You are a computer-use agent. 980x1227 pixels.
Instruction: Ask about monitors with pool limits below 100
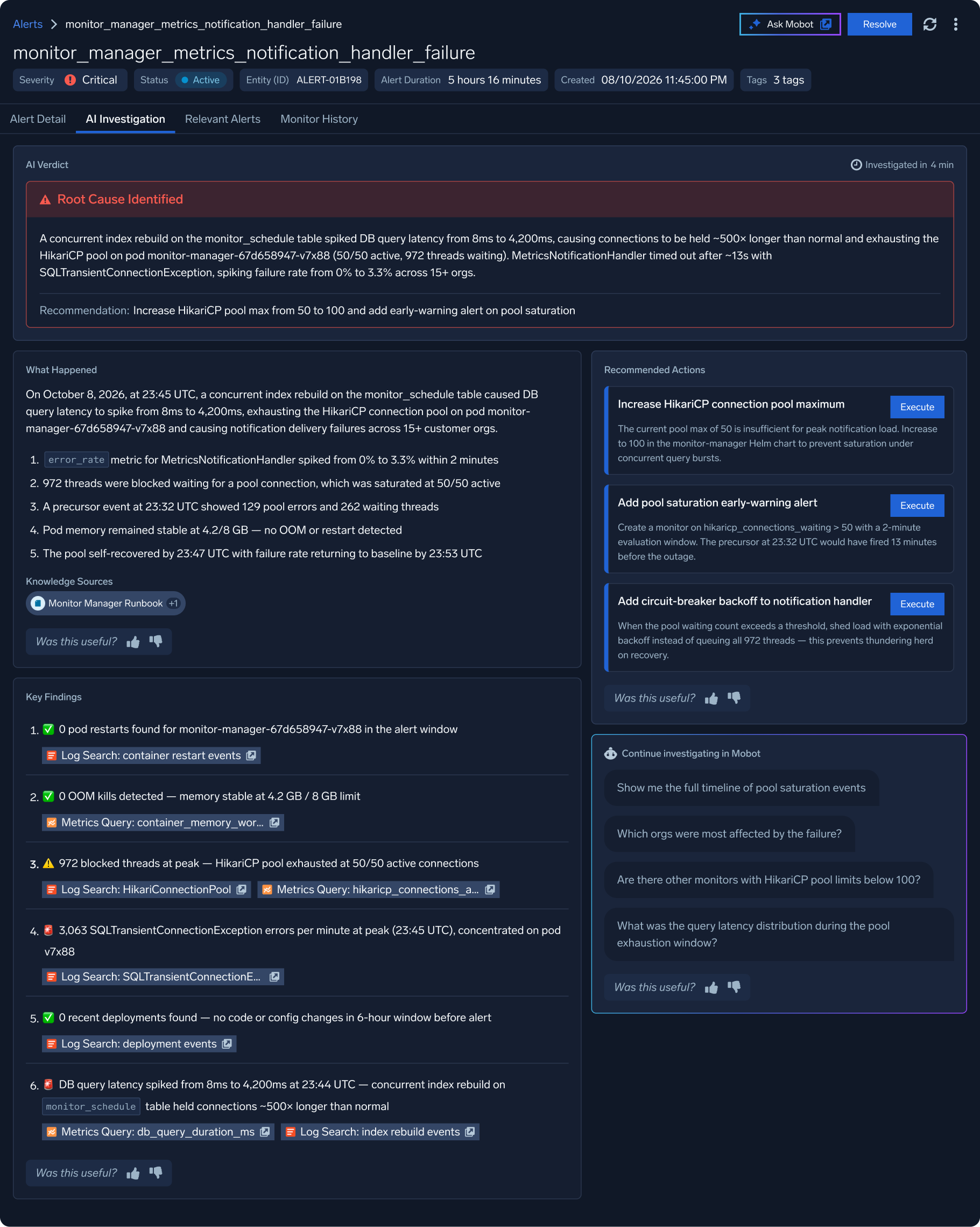769,880
